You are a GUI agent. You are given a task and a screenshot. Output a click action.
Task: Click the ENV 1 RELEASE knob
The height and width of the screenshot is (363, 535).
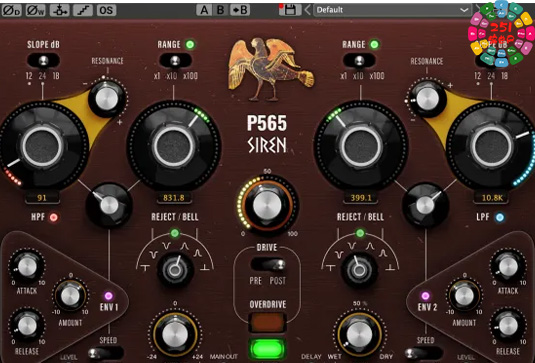click(27, 326)
